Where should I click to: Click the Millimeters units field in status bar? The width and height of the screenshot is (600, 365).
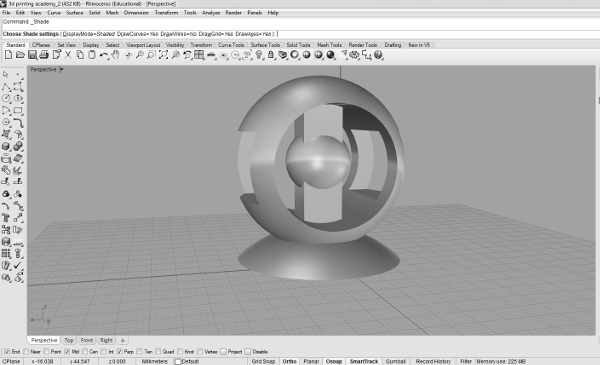(155, 361)
